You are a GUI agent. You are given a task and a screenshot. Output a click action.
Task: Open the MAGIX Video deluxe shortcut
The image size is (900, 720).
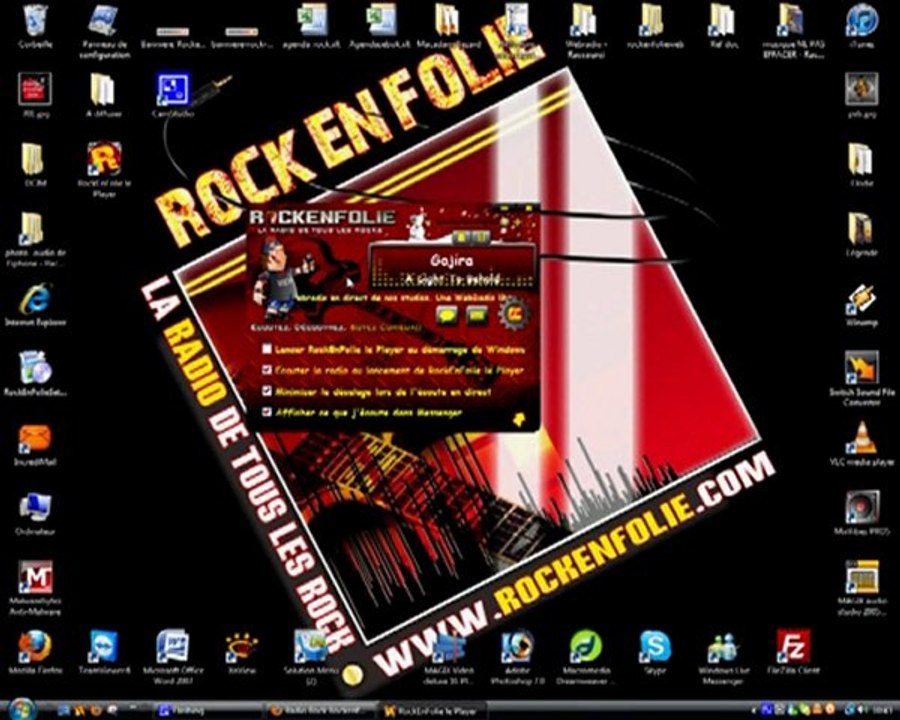(x=448, y=657)
